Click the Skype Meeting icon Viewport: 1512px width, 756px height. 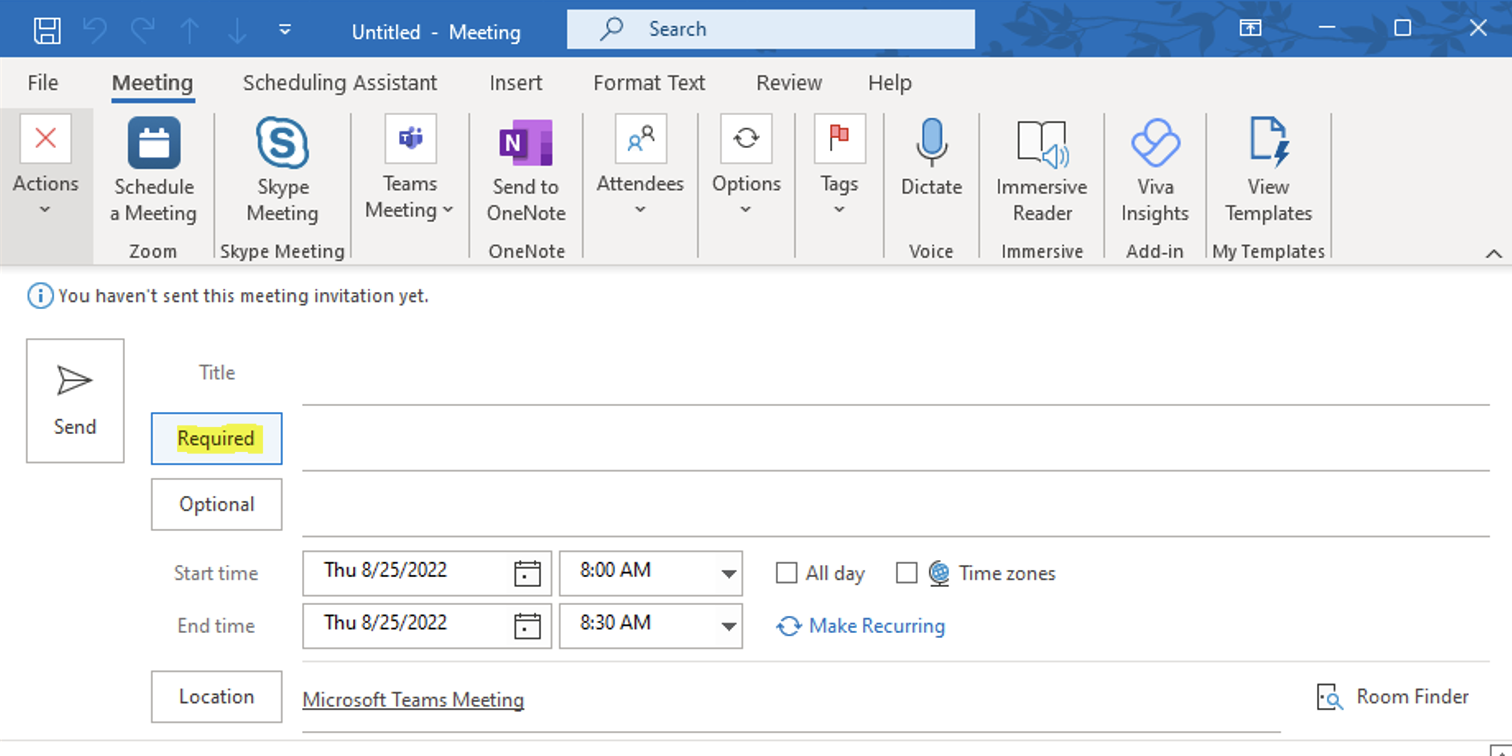282,143
